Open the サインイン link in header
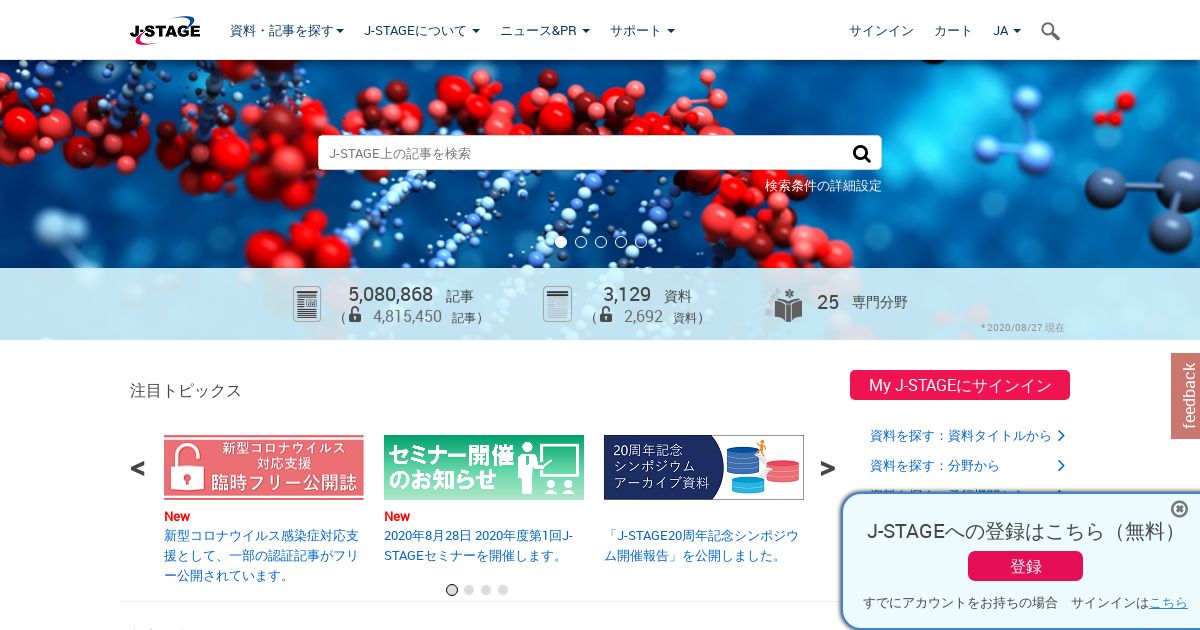 pos(881,31)
